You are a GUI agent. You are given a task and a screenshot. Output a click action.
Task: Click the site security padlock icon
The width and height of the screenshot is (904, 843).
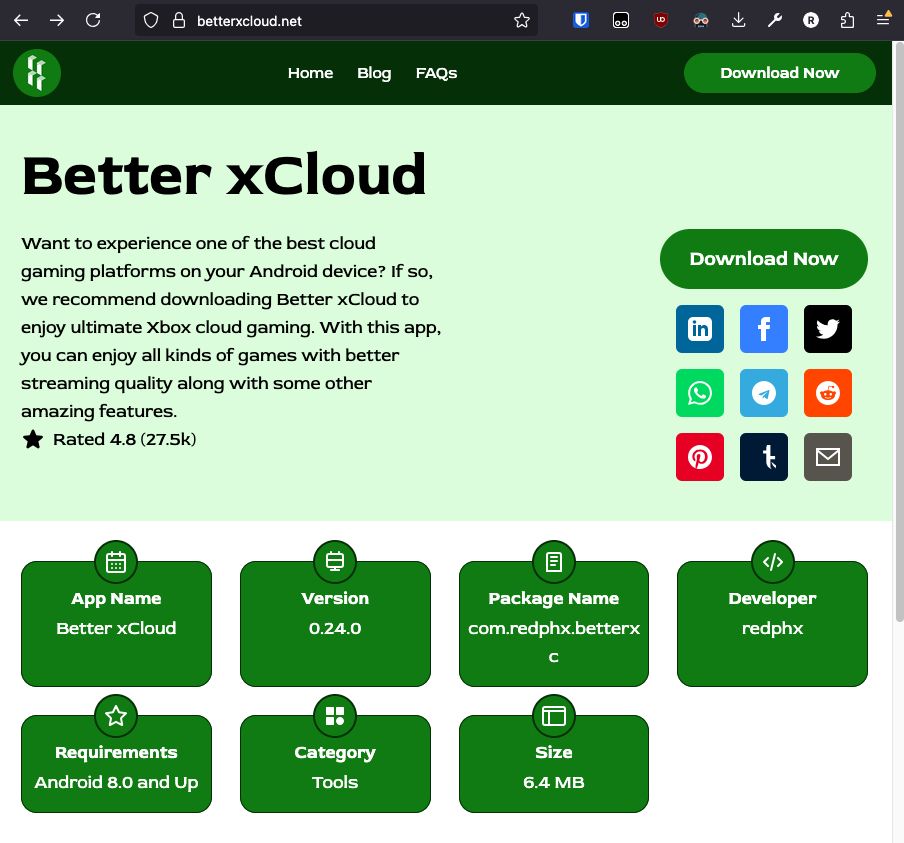pos(179,21)
